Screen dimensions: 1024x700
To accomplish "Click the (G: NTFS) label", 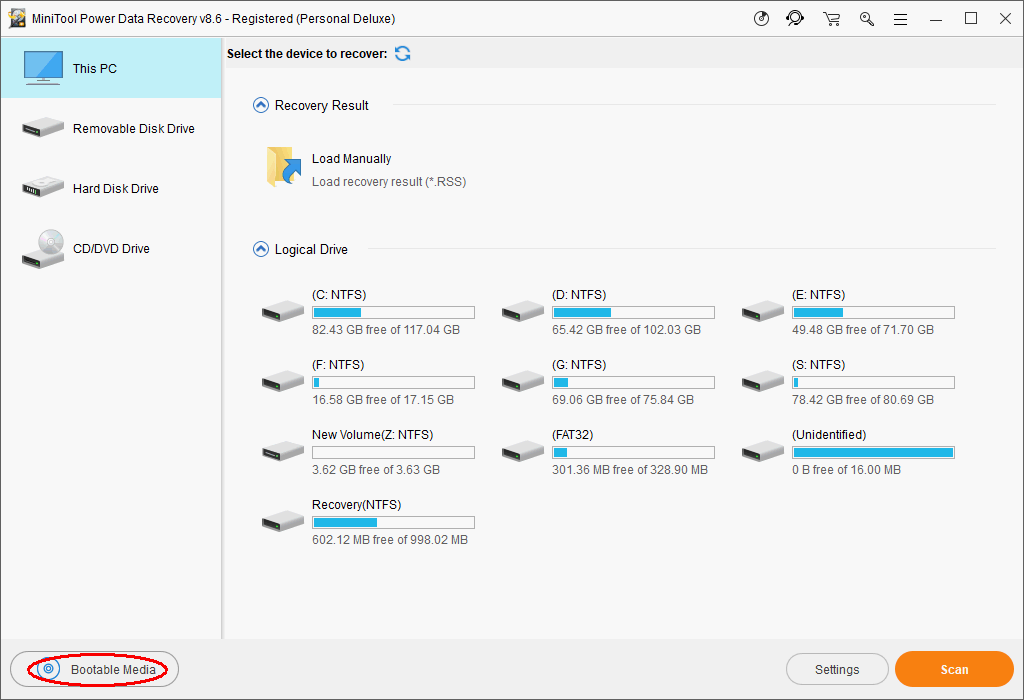I will pyautogui.click(x=579, y=364).
